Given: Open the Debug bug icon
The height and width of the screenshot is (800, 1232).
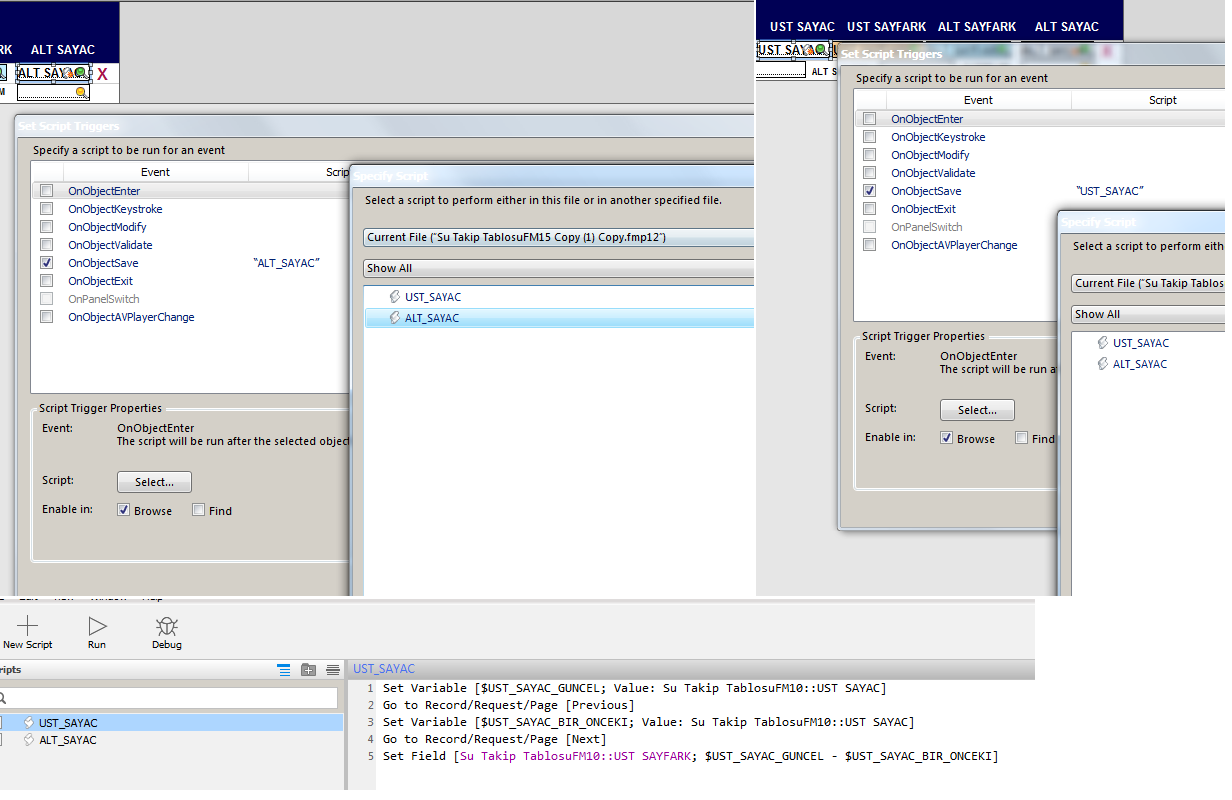Looking at the screenshot, I should point(167,627).
